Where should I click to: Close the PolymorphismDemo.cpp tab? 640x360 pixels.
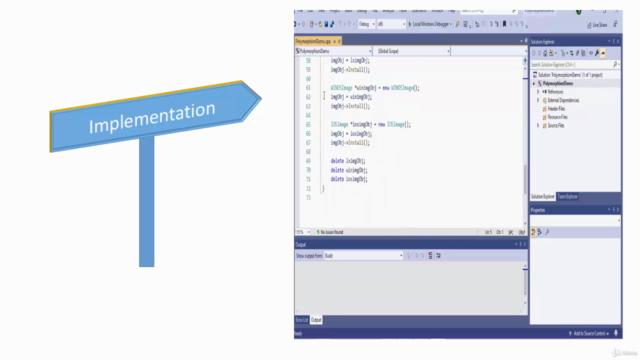point(339,41)
